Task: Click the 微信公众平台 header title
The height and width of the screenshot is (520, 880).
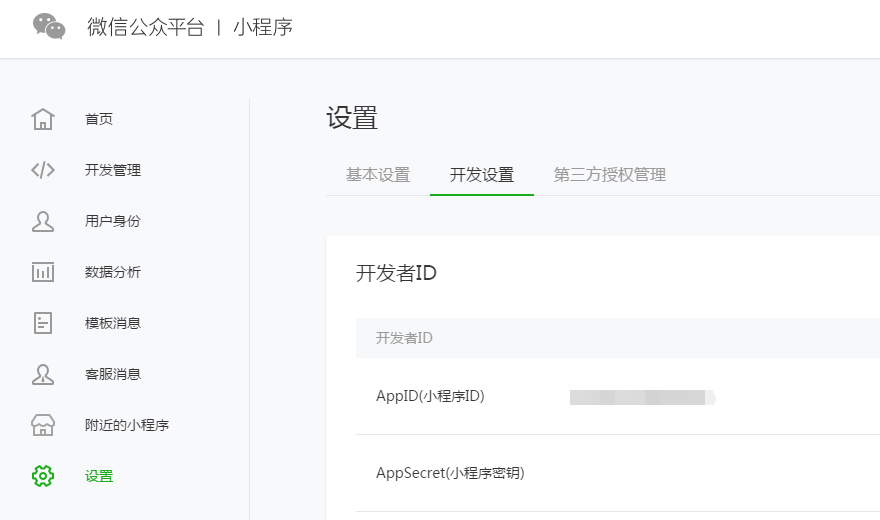Action: click(145, 27)
